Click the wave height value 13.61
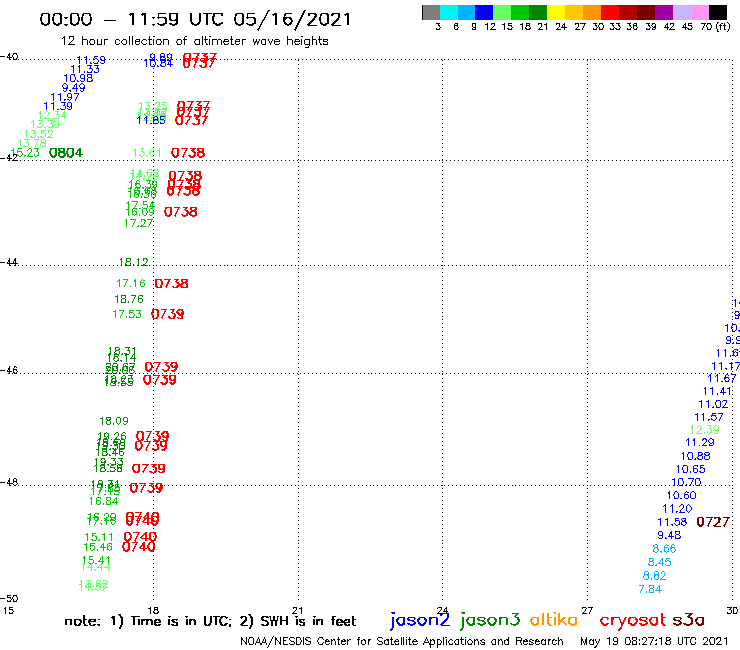Image resolution: width=740 pixels, height=650 pixels. pos(147,152)
